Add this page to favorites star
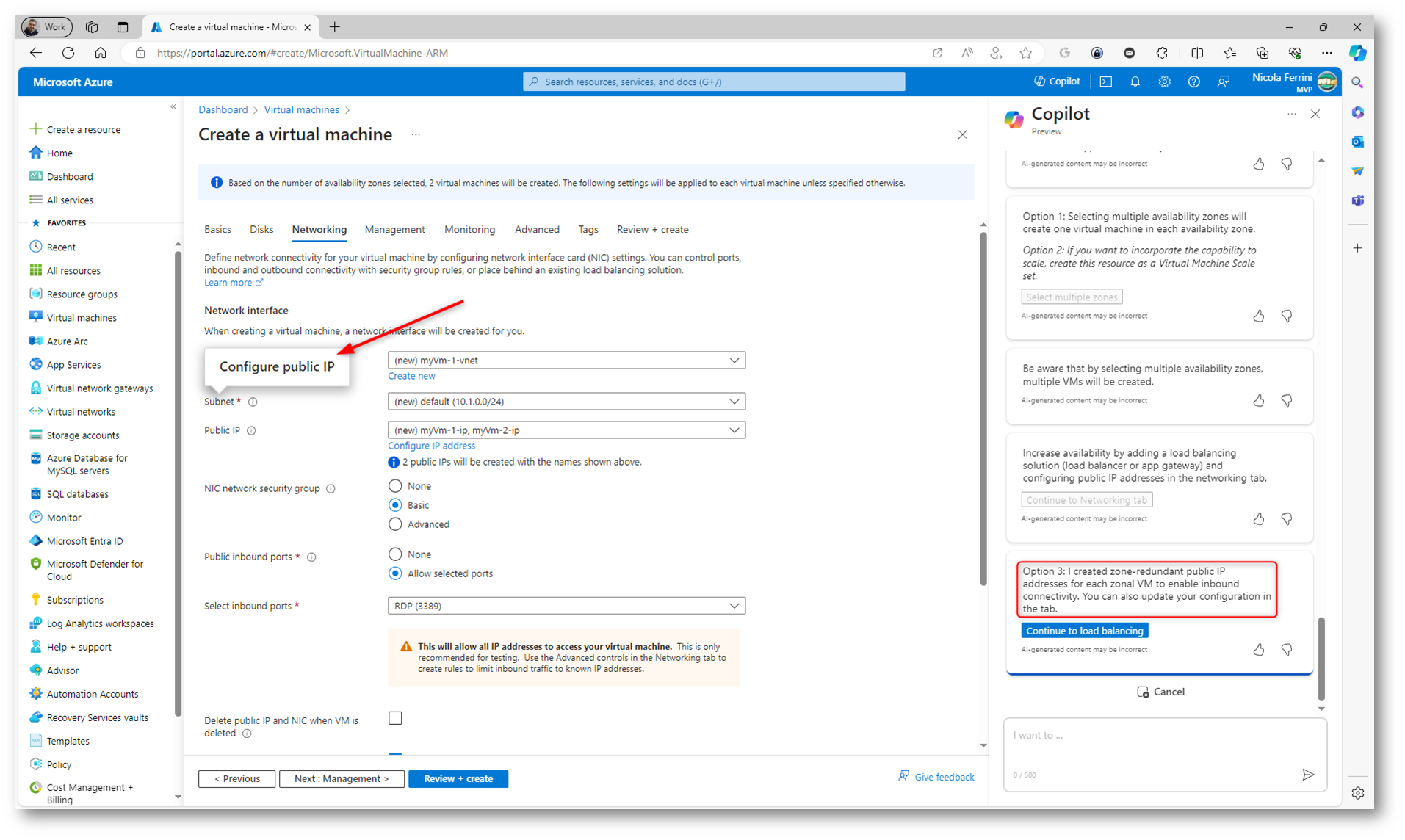This screenshot has height=840, width=1405. pyautogui.click(x=1025, y=53)
